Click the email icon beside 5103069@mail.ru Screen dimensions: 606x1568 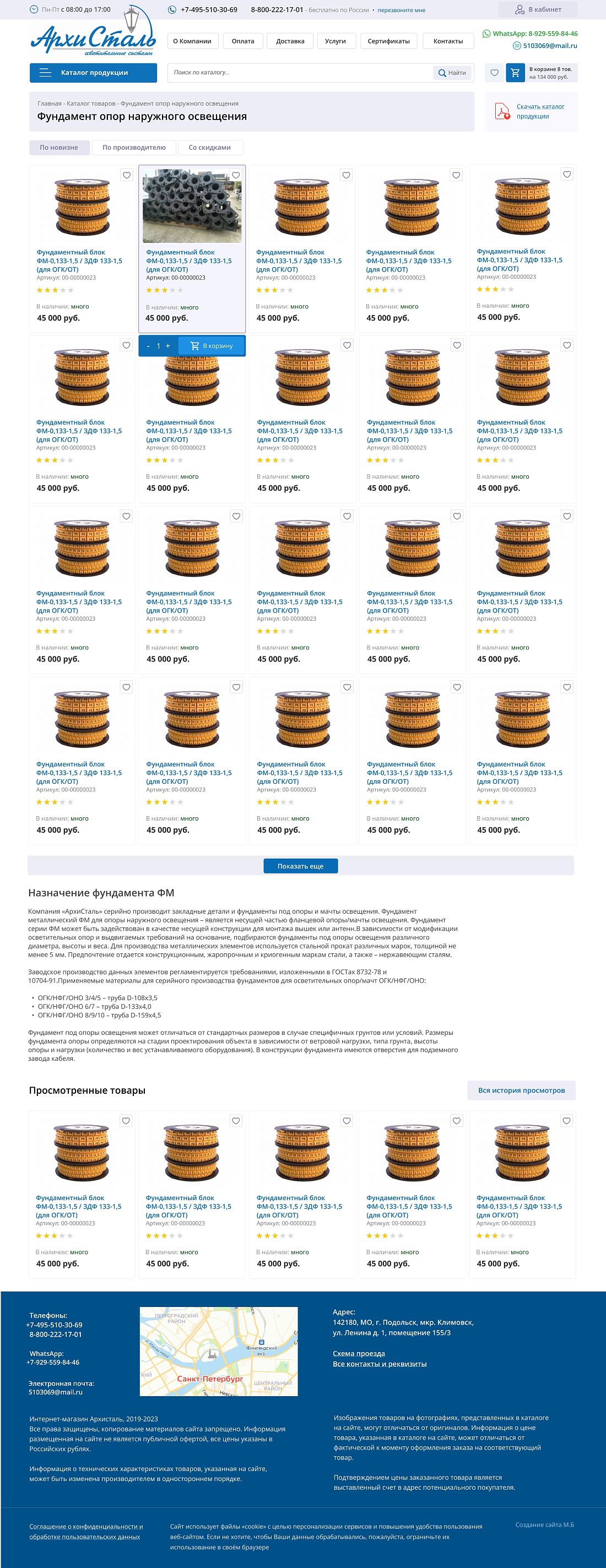coord(516,46)
